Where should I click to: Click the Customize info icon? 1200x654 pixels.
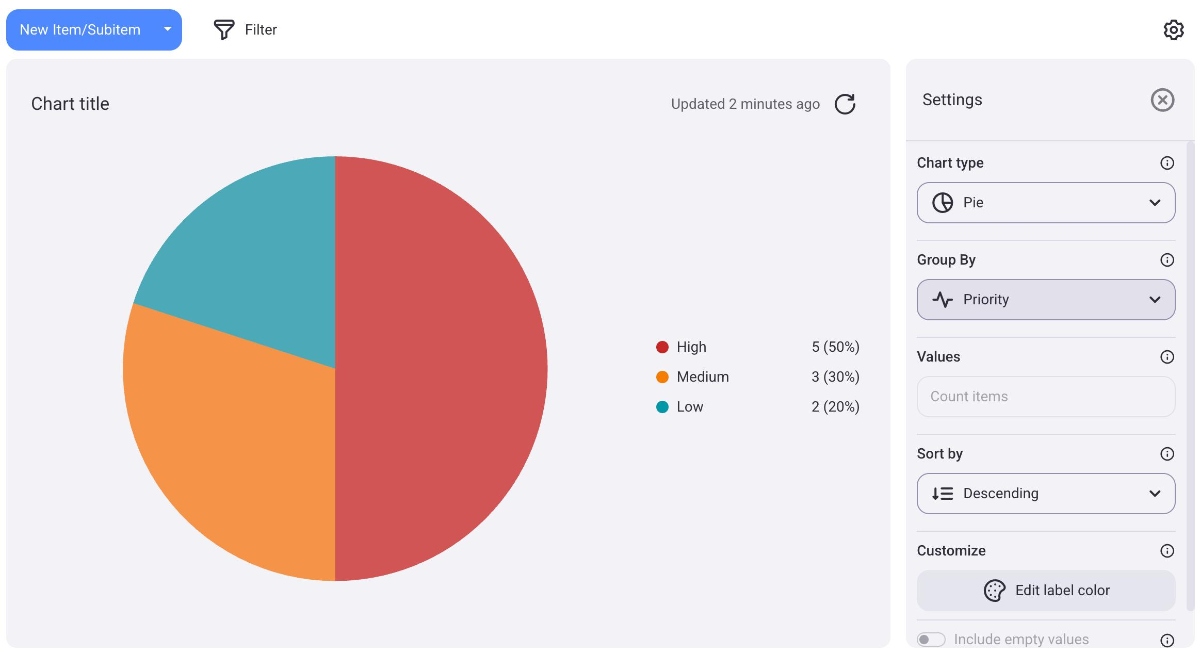pos(1166,551)
